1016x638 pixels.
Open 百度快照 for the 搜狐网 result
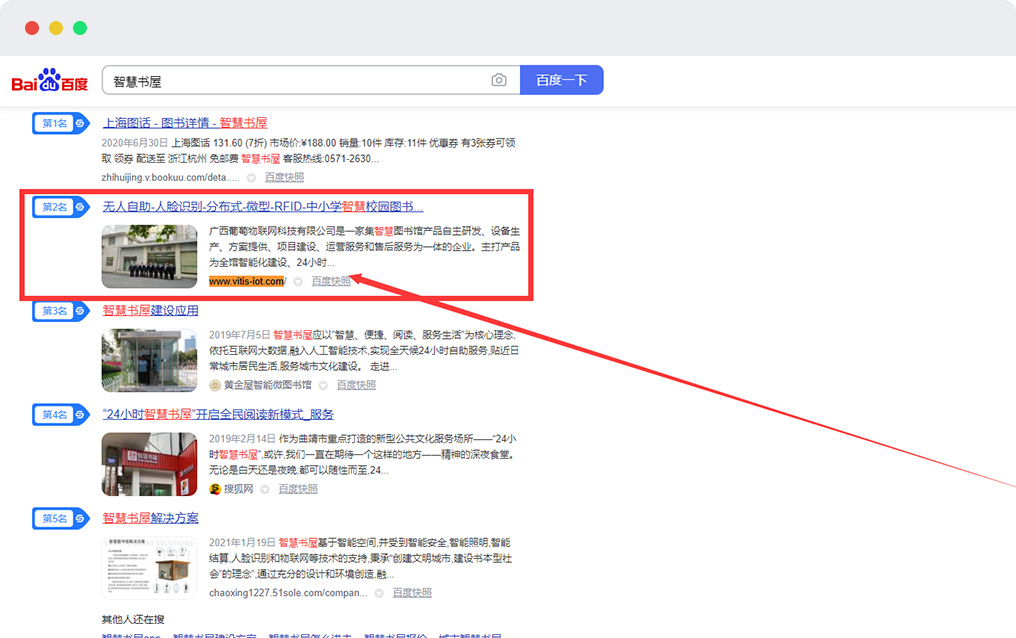(298, 489)
